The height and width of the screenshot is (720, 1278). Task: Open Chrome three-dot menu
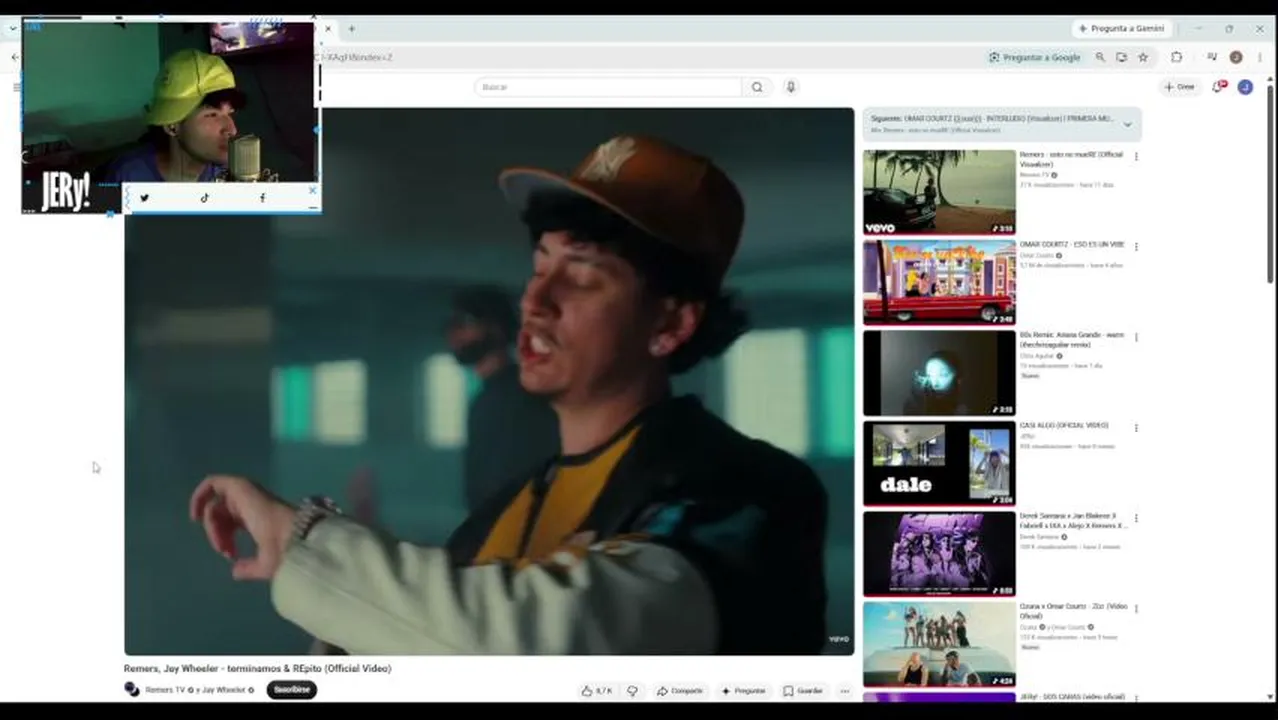1259,58
